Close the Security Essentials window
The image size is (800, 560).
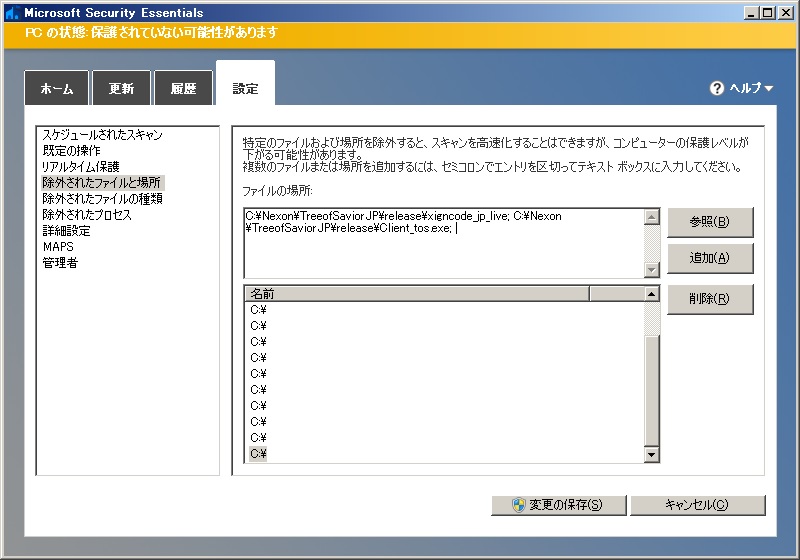786,13
